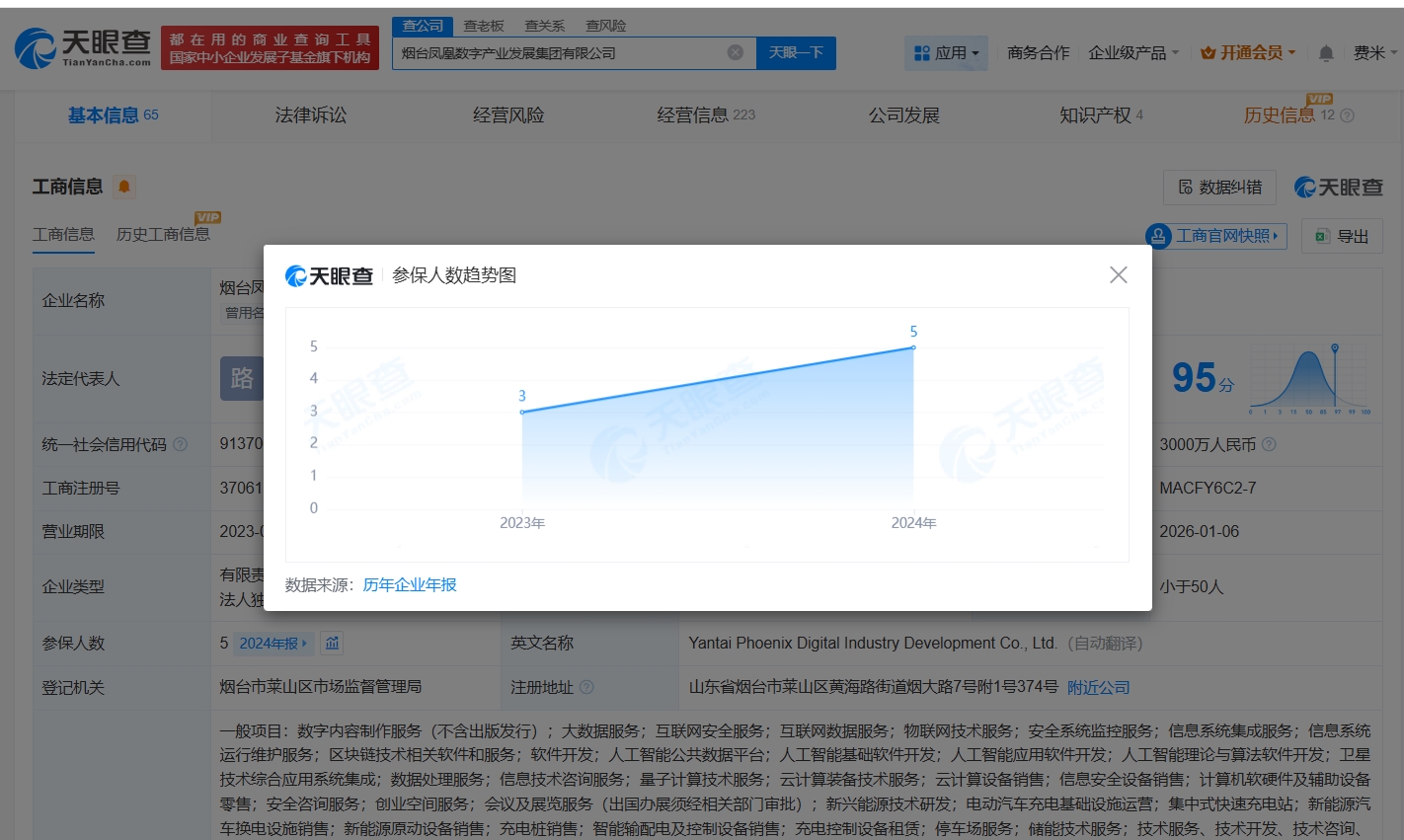Viewport: 1404px width, 840px height.
Task: Click the TianYanCha logo in header
Action: (83, 47)
